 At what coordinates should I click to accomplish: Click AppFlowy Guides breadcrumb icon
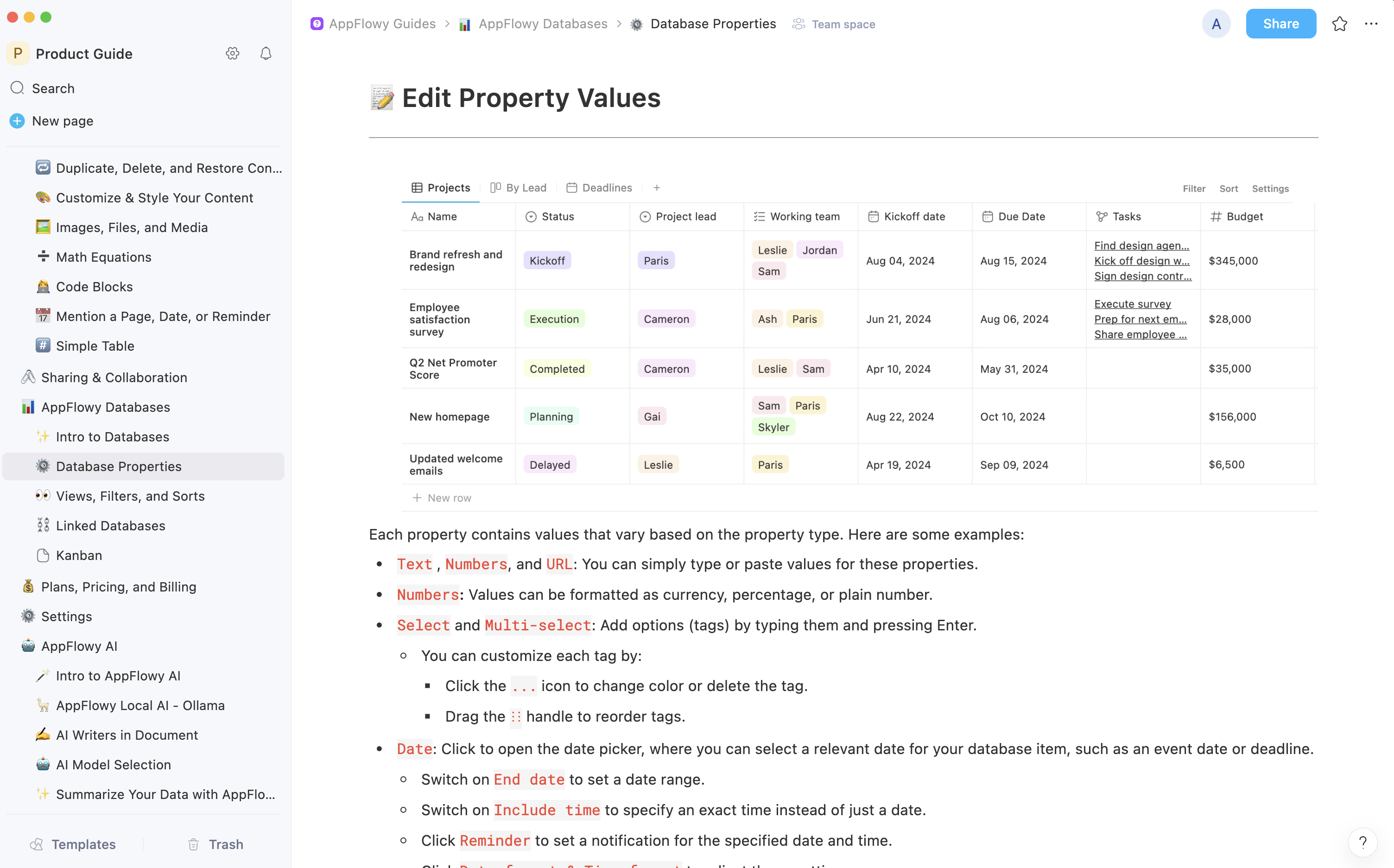pyautogui.click(x=317, y=24)
